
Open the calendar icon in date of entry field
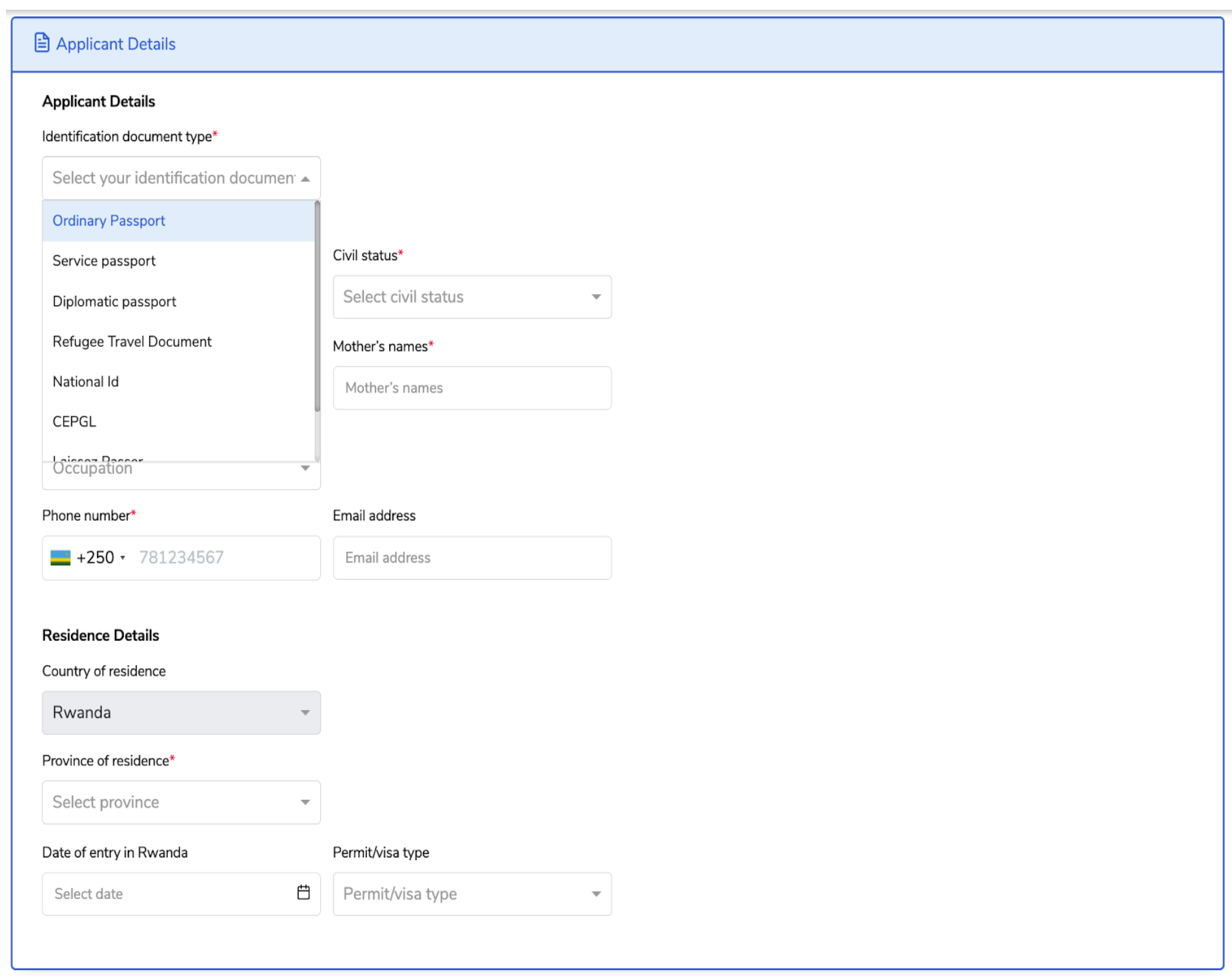(x=303, y=893)
